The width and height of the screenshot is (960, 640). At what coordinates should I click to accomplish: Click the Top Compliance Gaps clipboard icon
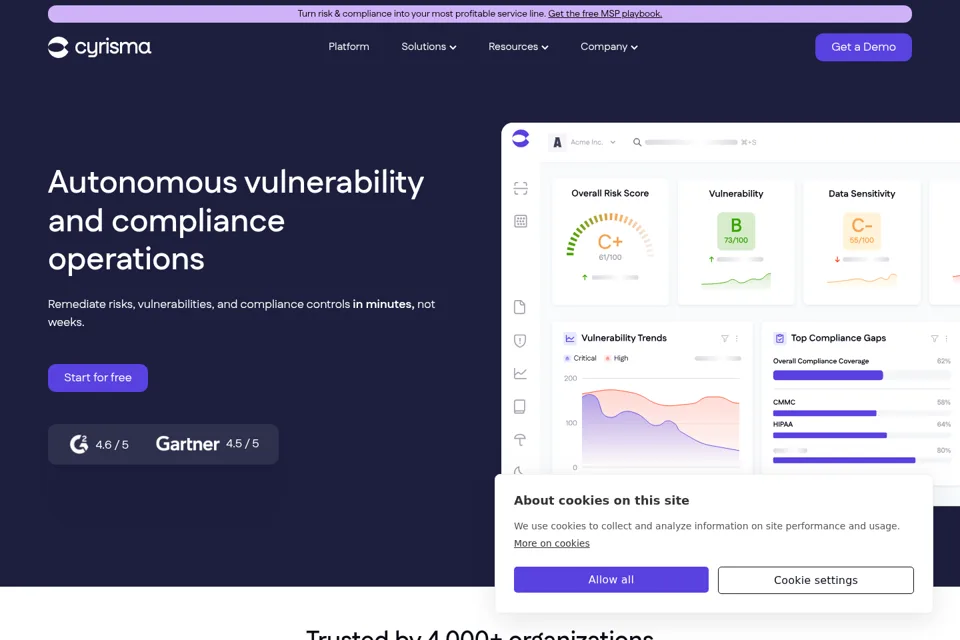pos(779,338)
